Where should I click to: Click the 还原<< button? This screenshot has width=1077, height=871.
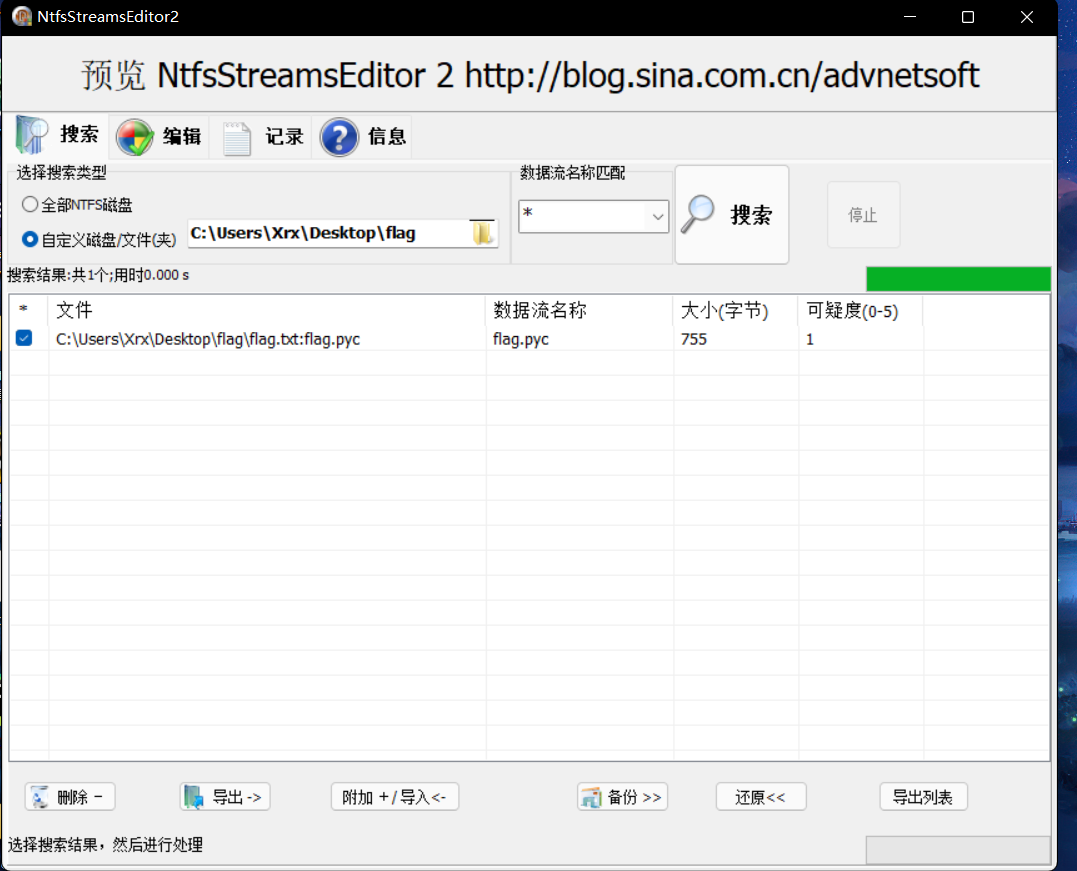click(x=761, y=797)
